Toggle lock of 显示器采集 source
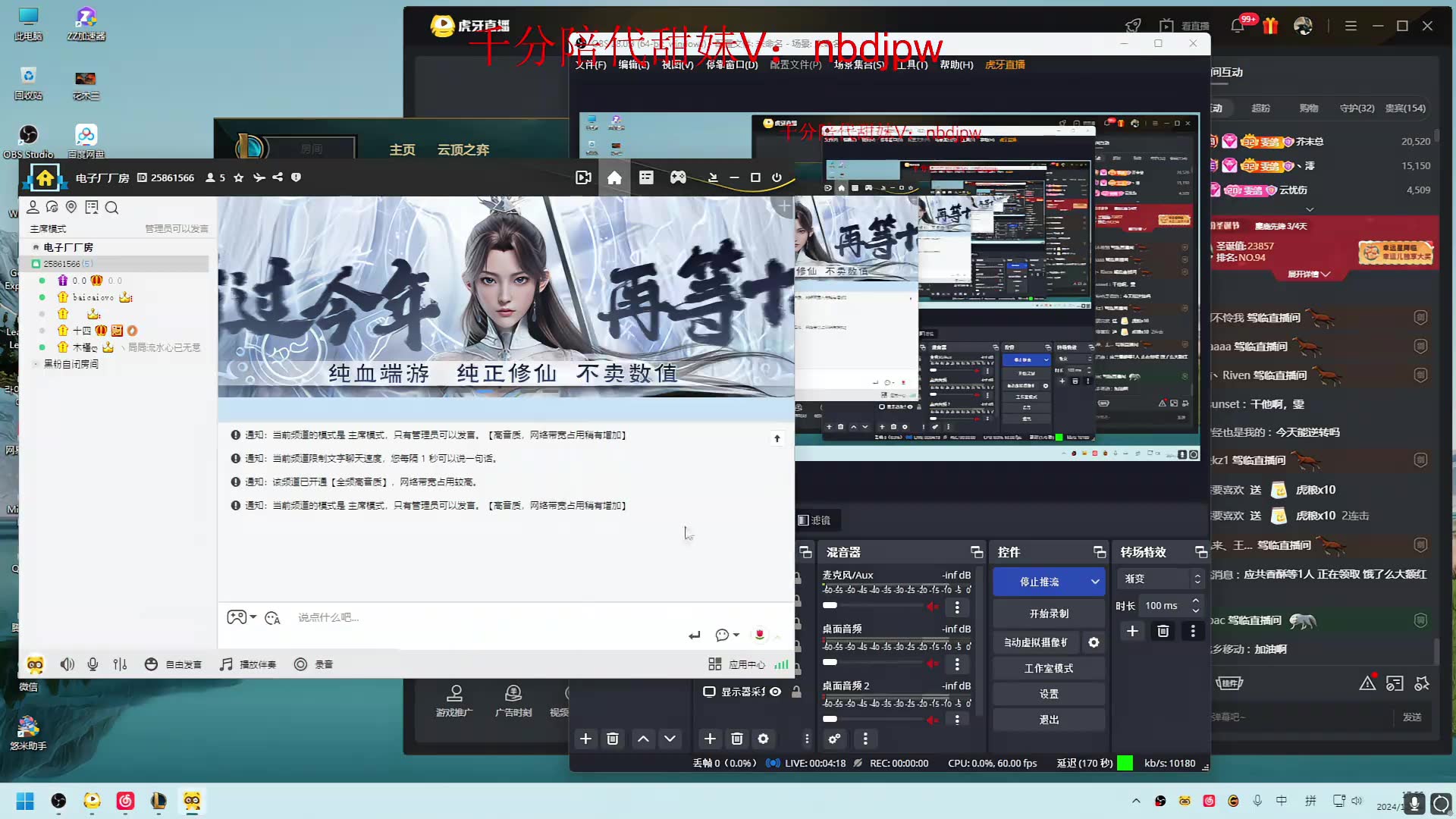1456x819 pixels. tap(796, 692)
